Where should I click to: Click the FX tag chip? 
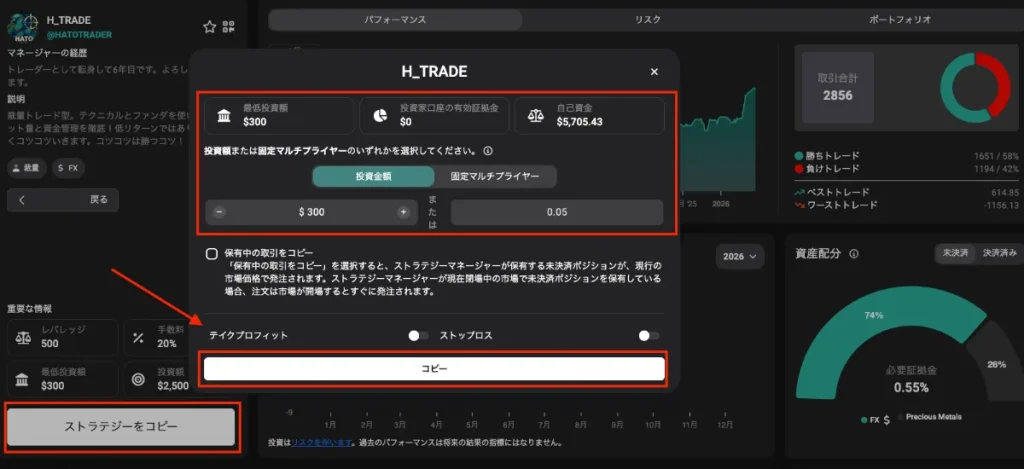pyautogui.click(x=69, y=168)
